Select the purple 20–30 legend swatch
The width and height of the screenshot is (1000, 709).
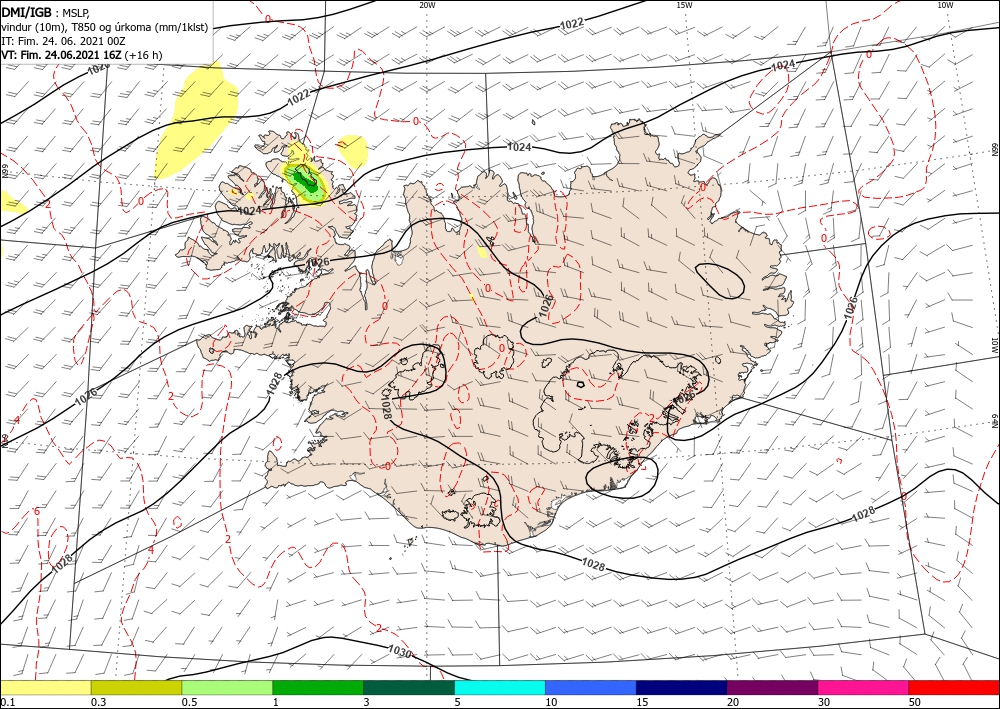click(x=772, y=687)
